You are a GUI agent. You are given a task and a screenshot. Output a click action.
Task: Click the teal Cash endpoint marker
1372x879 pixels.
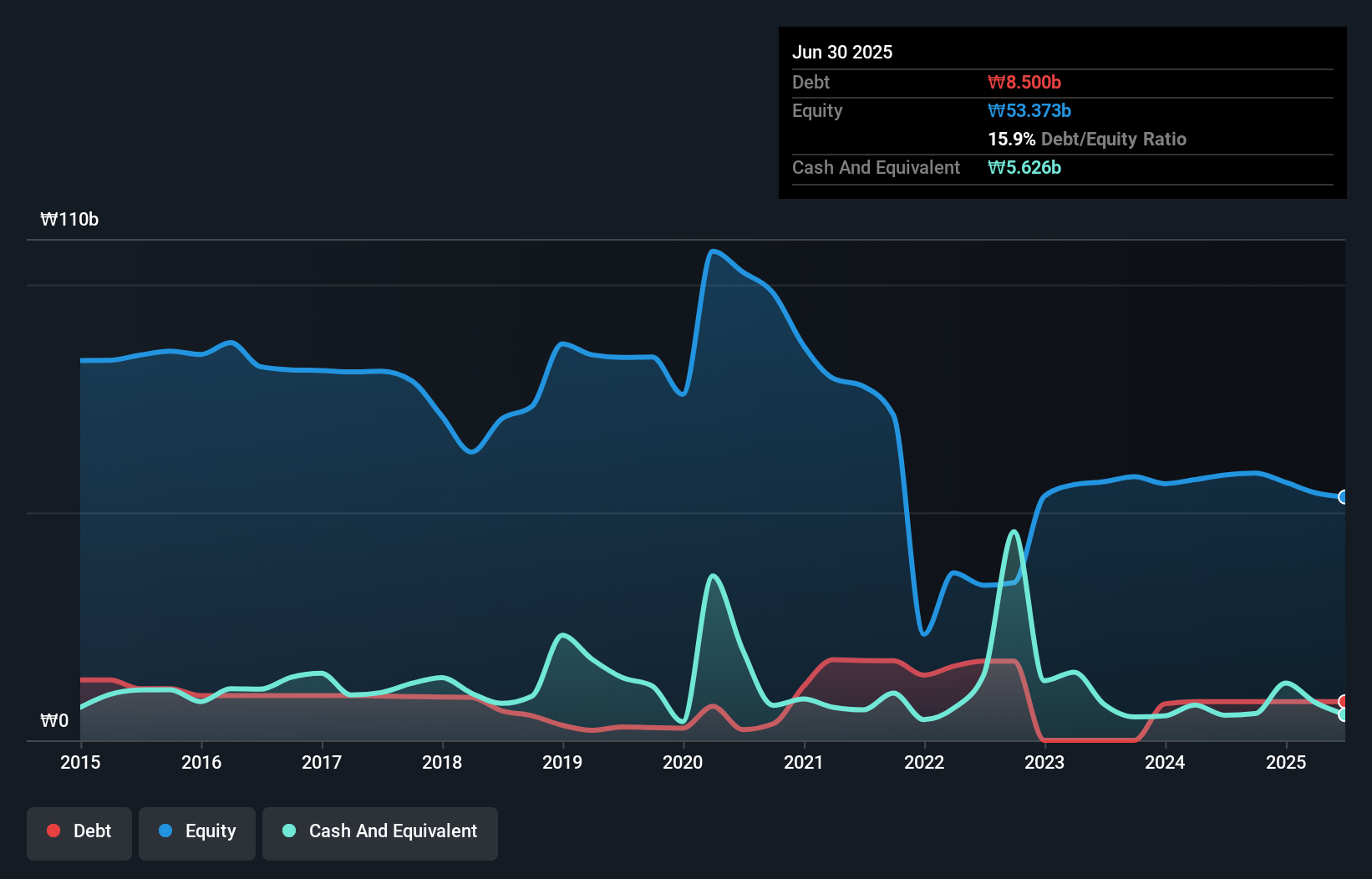pos(1343,714)
